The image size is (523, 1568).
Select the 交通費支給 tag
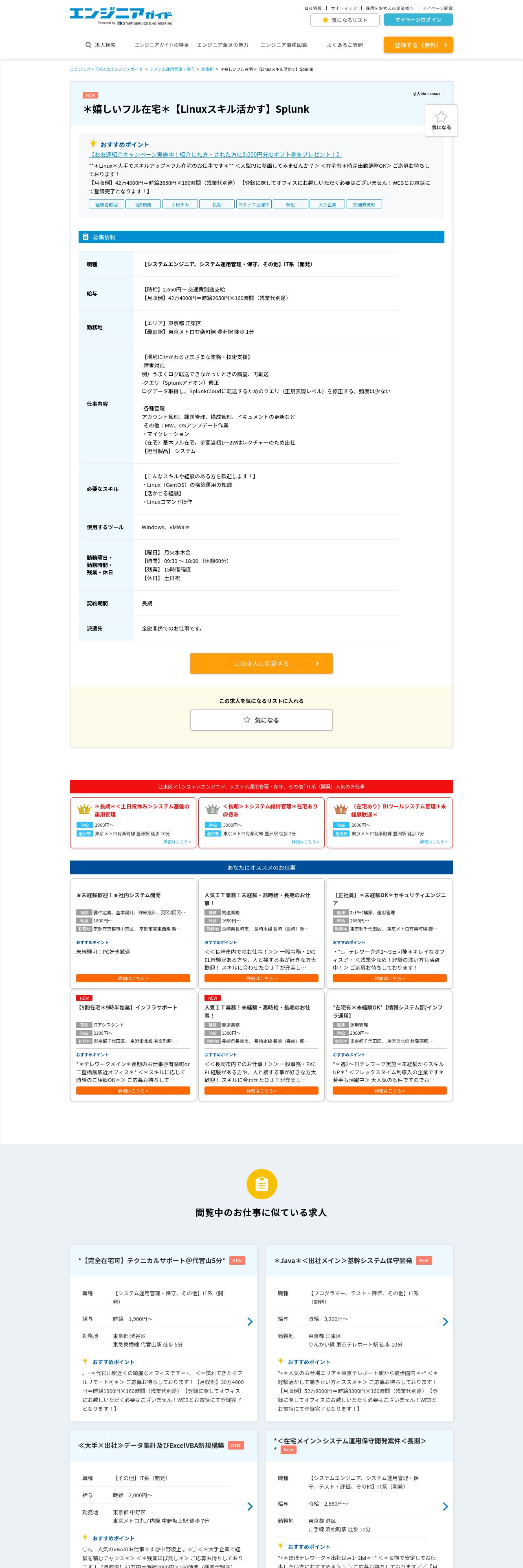point(364,204)
